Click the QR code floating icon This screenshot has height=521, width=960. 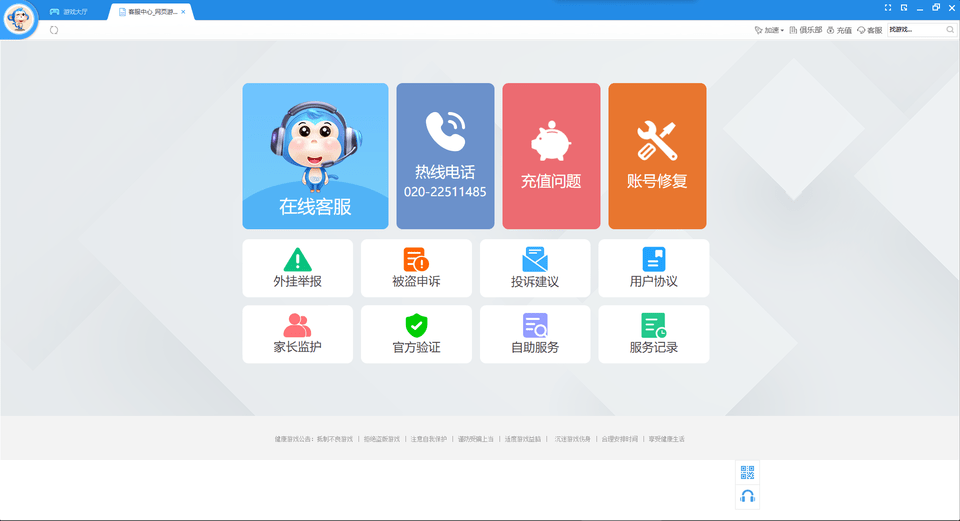click(747, 472)
